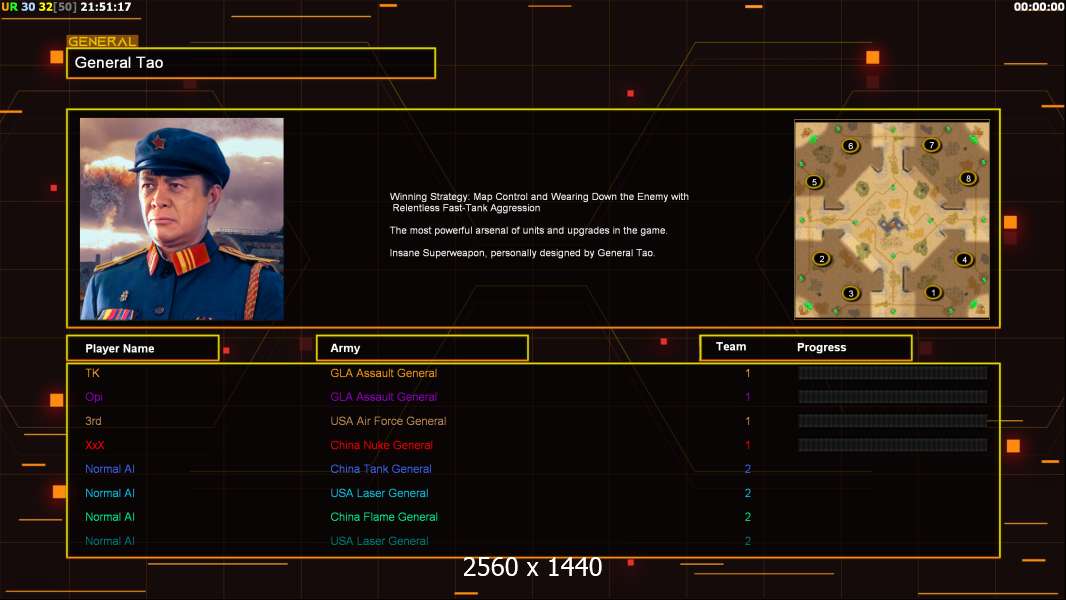Click the China Nuke General army
Screen dimensions: 1066x600
coord(381,445)
